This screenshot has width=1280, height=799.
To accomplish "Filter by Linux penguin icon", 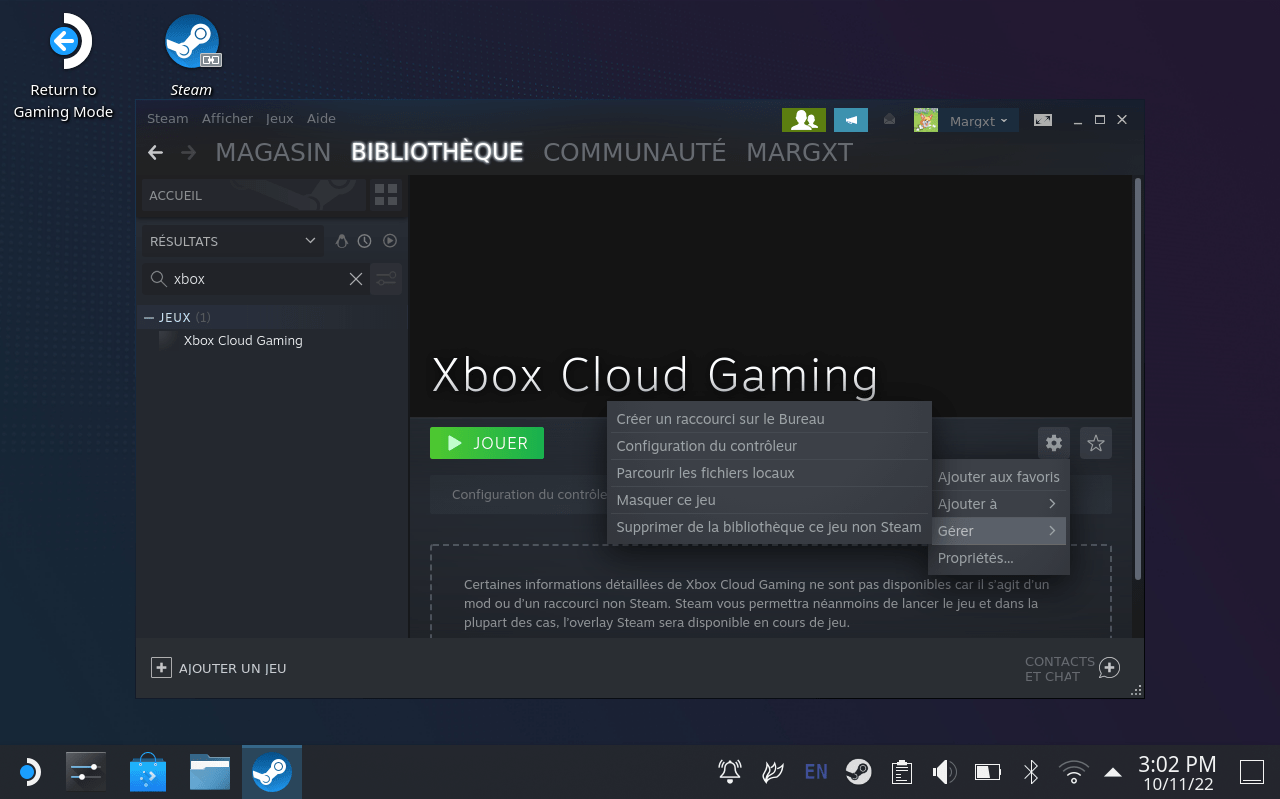I will point(342,241).
